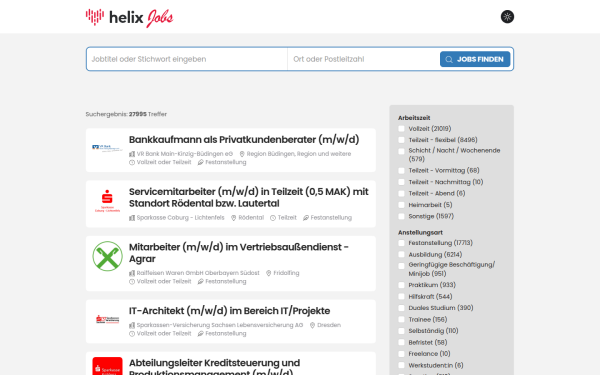Click building icon beside Sparkassen-Versicherung Sachsen
The height and width of the screenshot is (375, 600).
[132, 325]
